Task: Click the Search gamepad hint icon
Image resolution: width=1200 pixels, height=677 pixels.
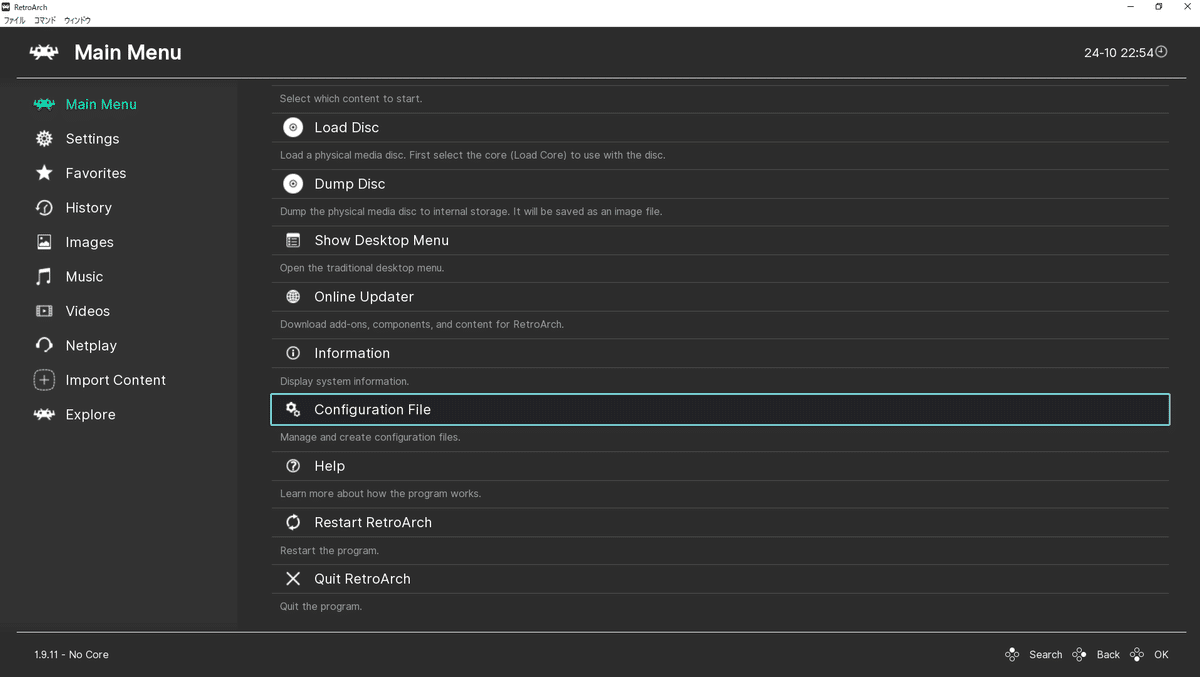Action: 1013,654
